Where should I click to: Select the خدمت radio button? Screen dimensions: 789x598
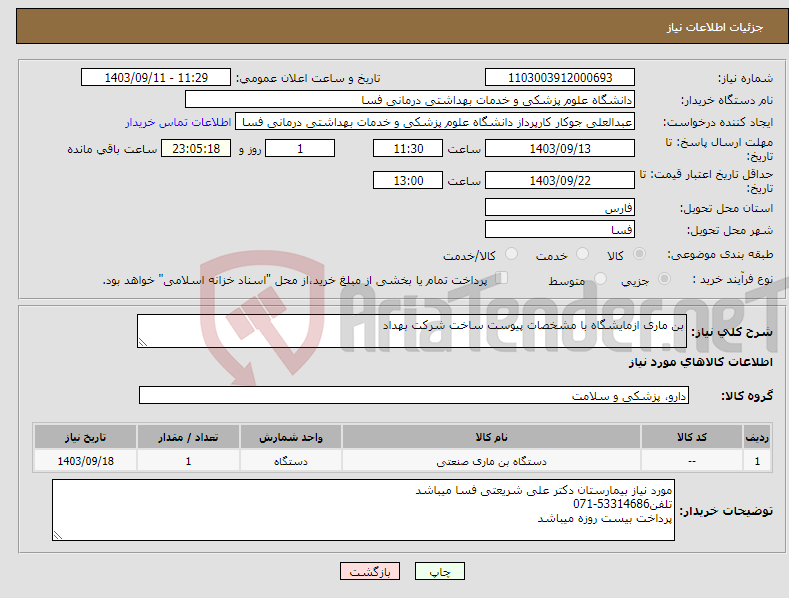click(x=582, y=254)
